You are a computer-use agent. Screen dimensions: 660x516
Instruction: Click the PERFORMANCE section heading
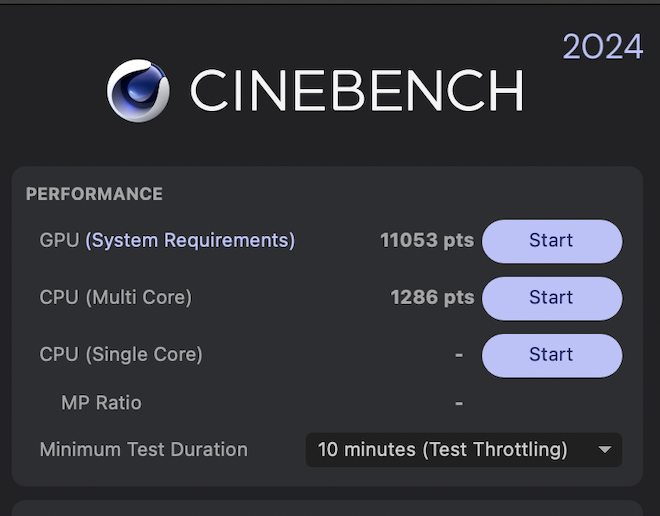point(94,194)
